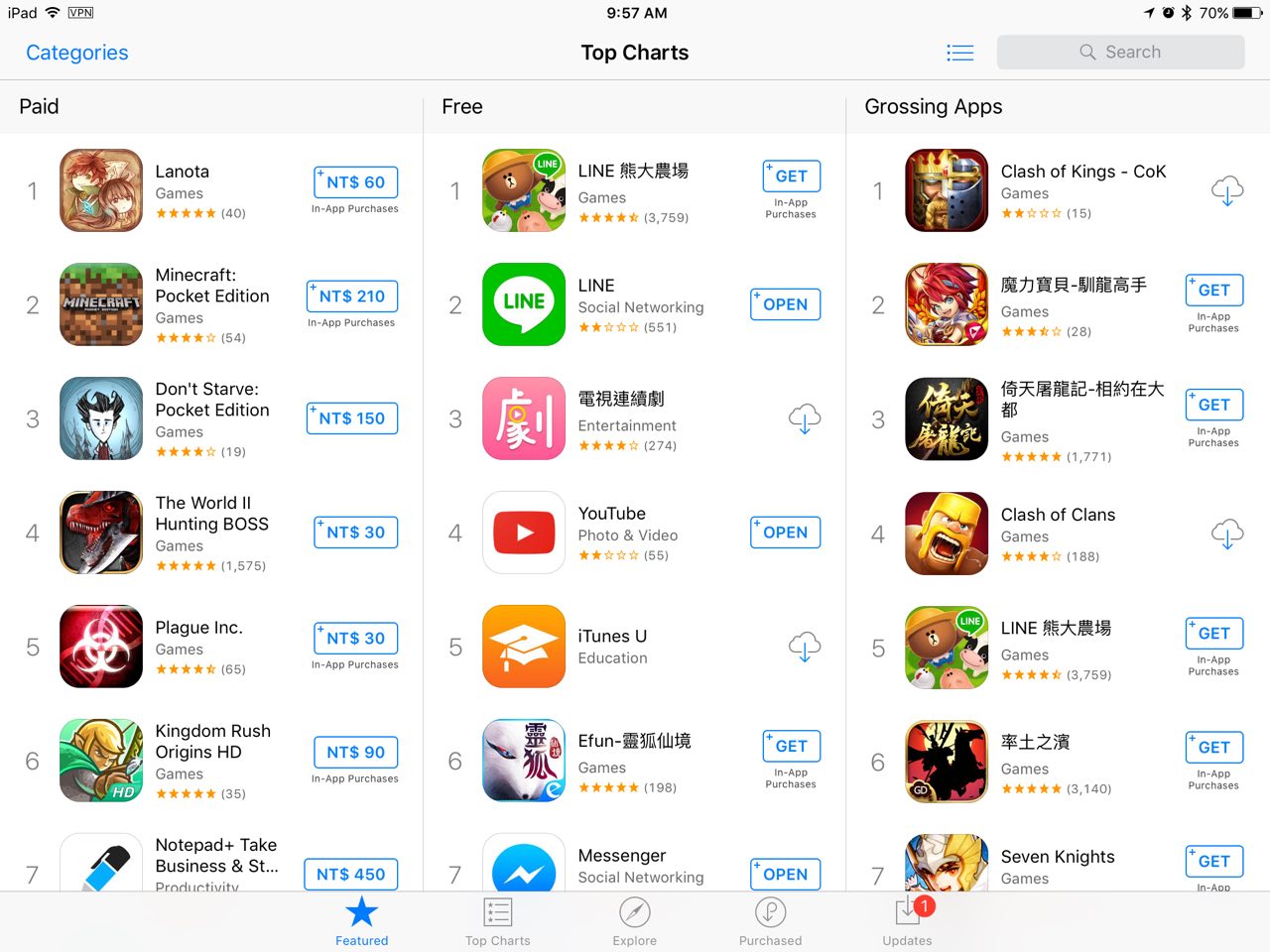
Task: Tap the LINE green app icon
Action: coord(524,304)
